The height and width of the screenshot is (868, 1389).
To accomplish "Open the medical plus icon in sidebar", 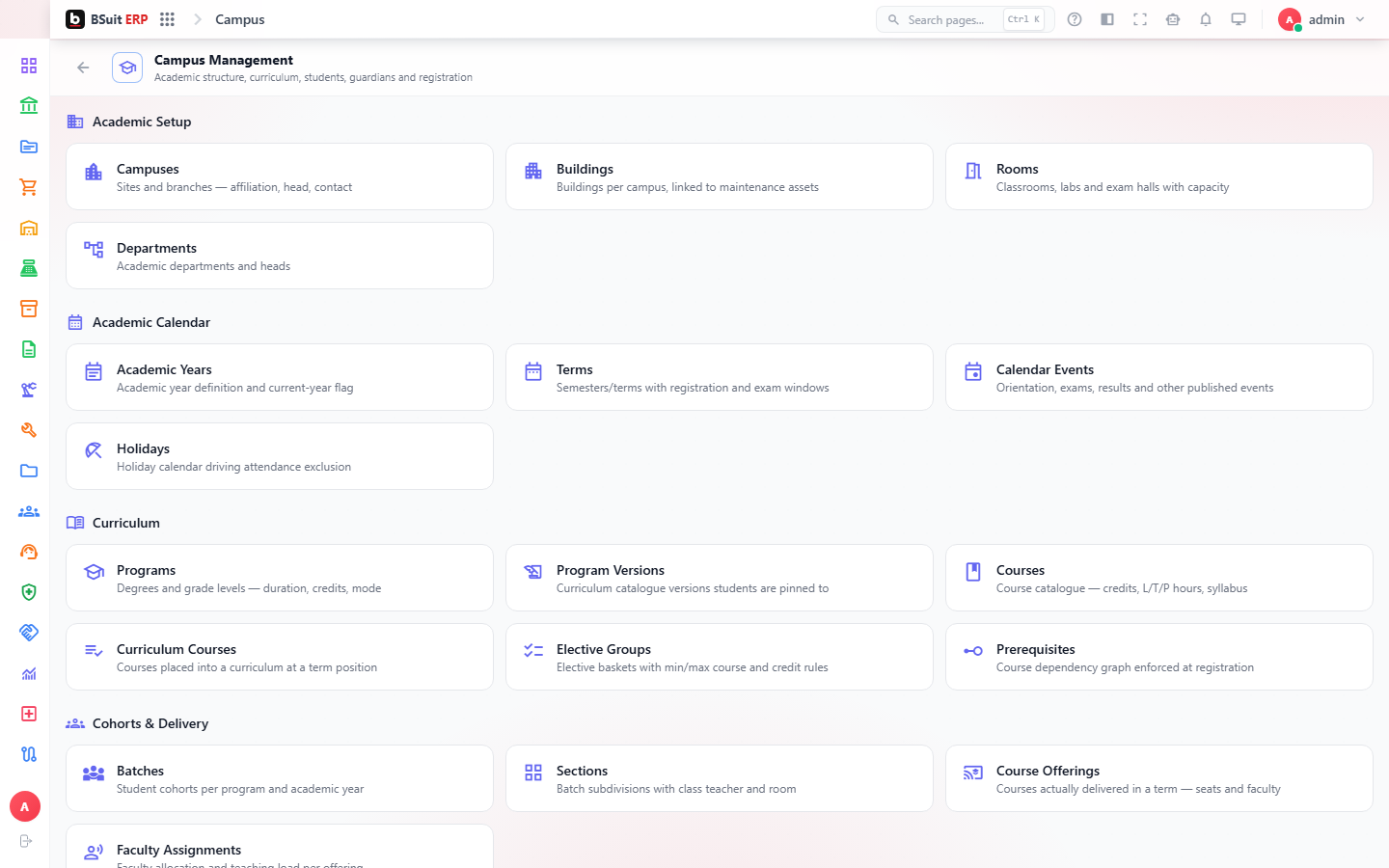I will coord(29,714).
